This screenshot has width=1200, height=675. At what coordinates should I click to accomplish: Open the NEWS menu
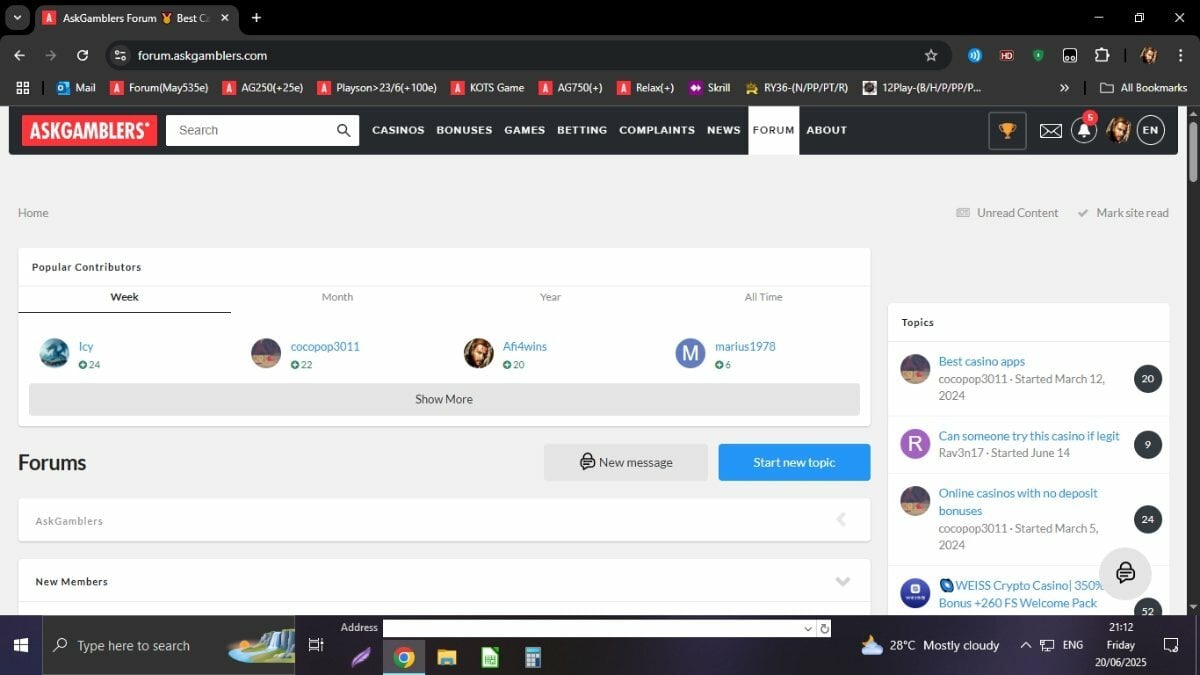(x=724, y=130)
